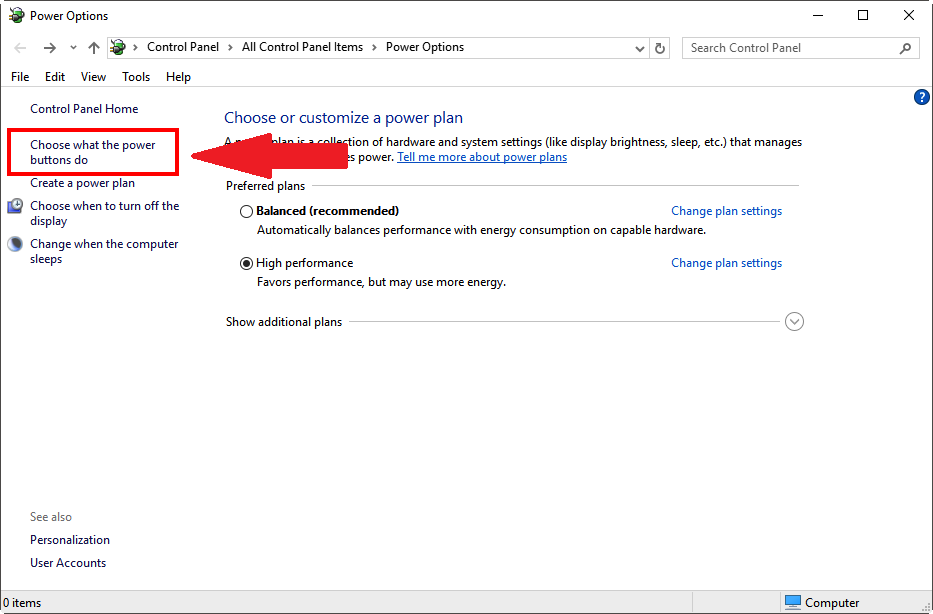Viewport: 933px width, 614px height.
Task: Open recent pages via forward arrow chevron
Action: click(73, 47)
